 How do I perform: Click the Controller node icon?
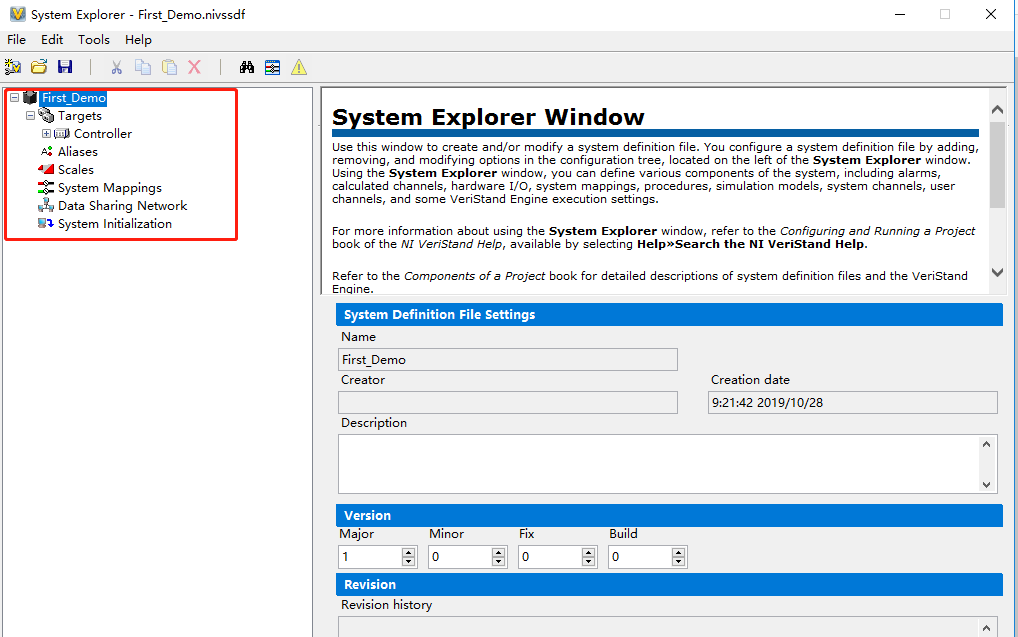(x=62, y=134)
